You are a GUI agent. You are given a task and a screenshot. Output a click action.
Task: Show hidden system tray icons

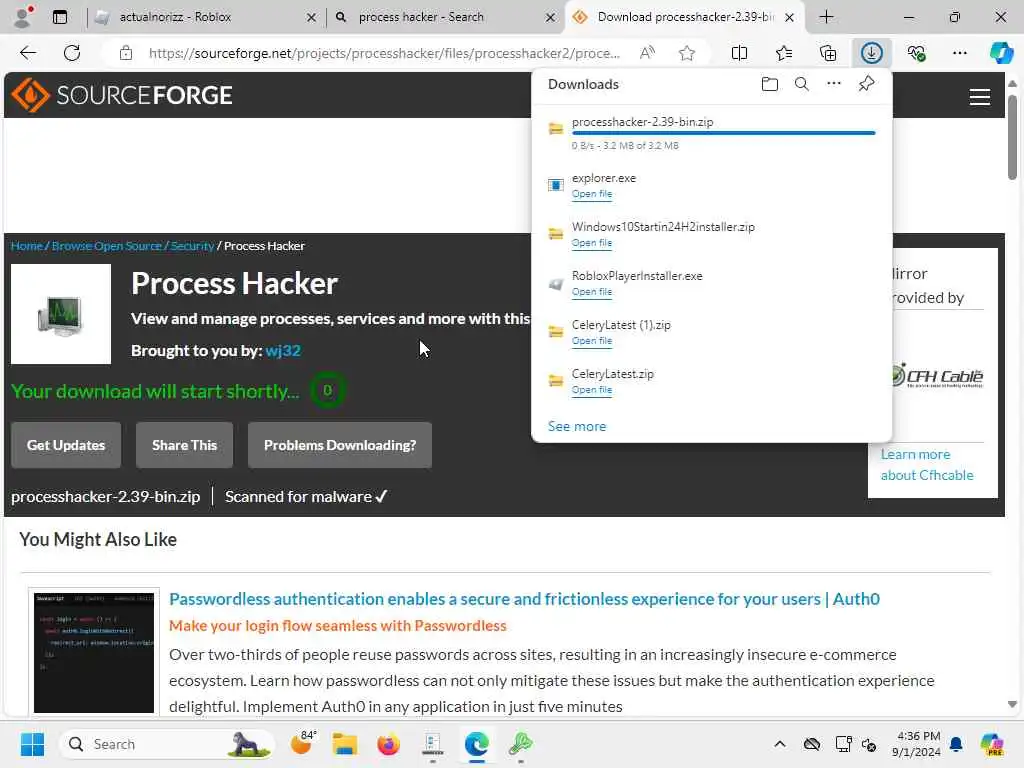point(779,744)
